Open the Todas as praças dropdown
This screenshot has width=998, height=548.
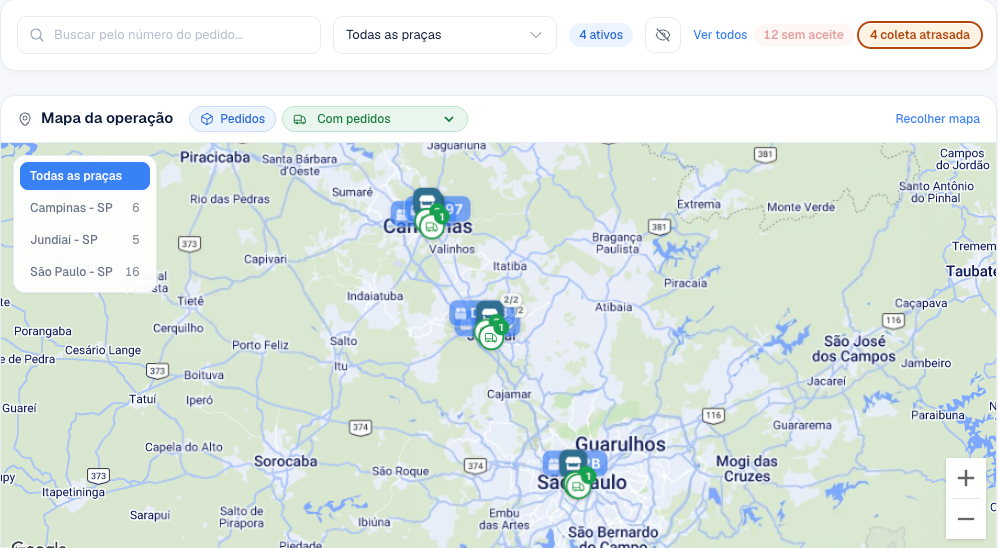[444, 35]
